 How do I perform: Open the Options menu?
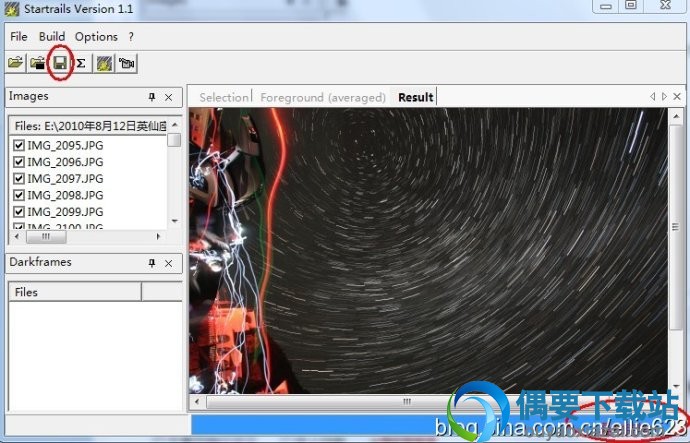pyautogui.click(x=96, y=37)
